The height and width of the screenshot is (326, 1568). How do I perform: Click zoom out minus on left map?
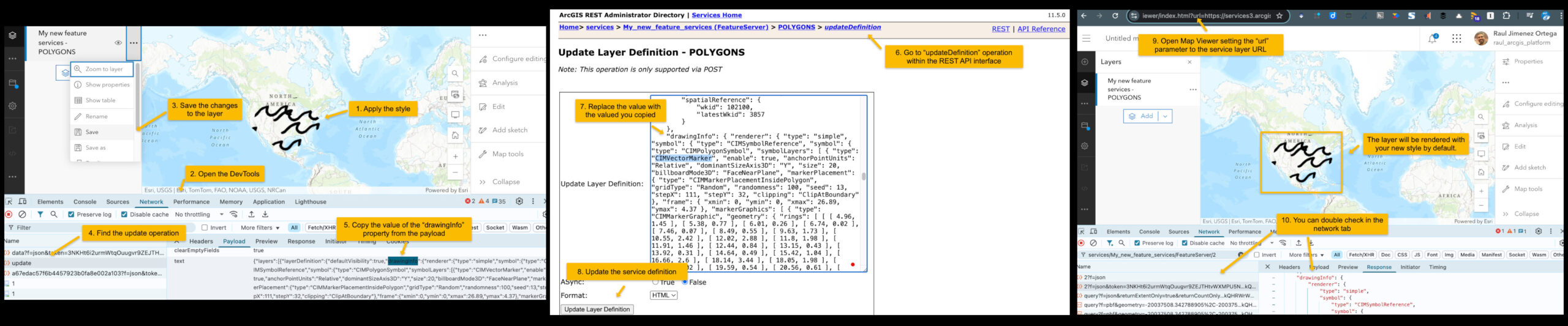[x=455, y=172]
